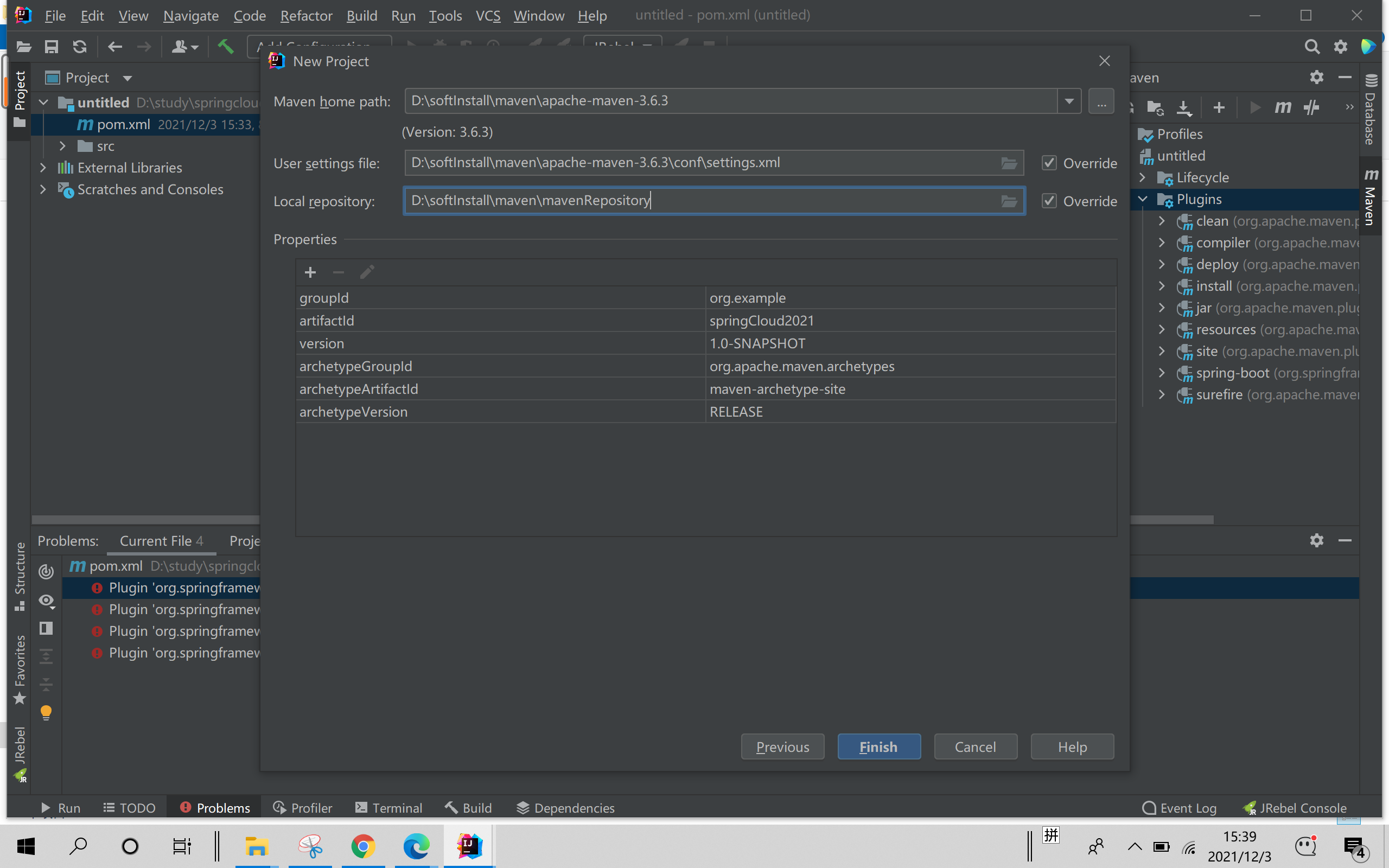Click the Execute Maven Goal icon

[x=1282, y=107]
